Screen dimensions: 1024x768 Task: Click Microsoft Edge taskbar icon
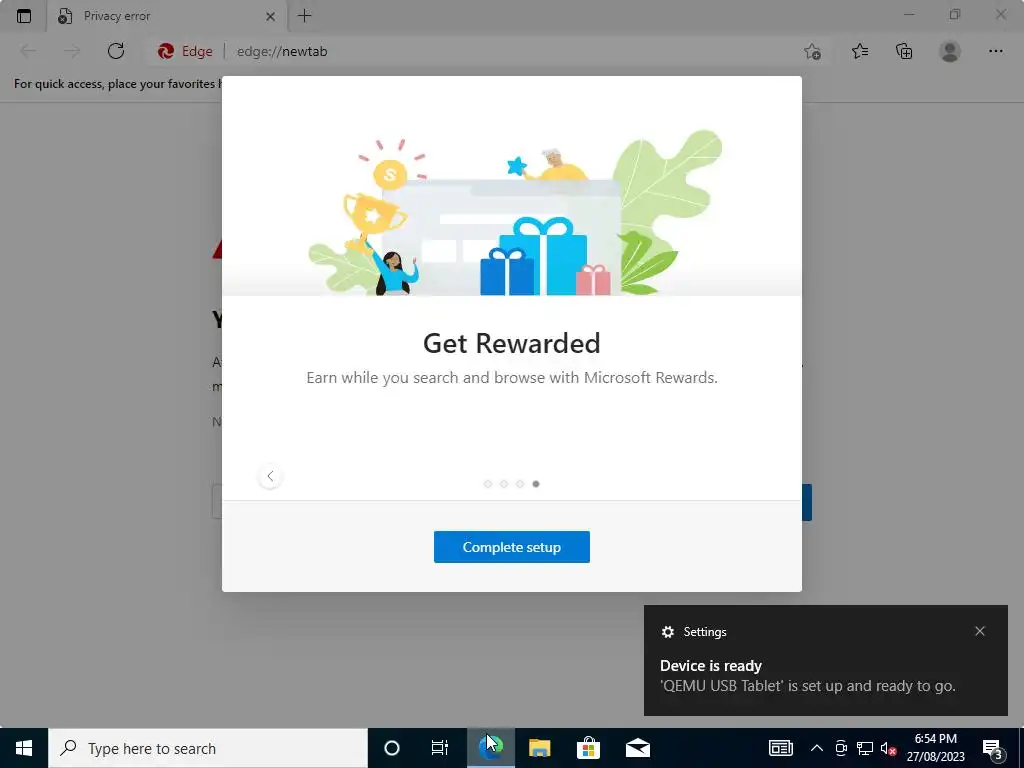tap(490, 748)
